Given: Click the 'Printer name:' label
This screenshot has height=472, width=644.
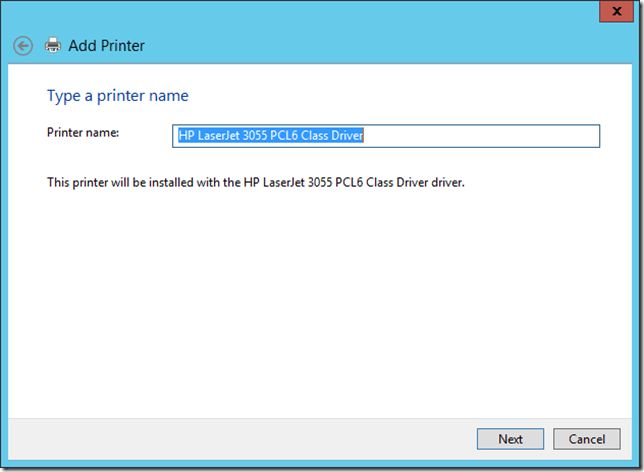Looking at the screenshot, I should 83,133.
